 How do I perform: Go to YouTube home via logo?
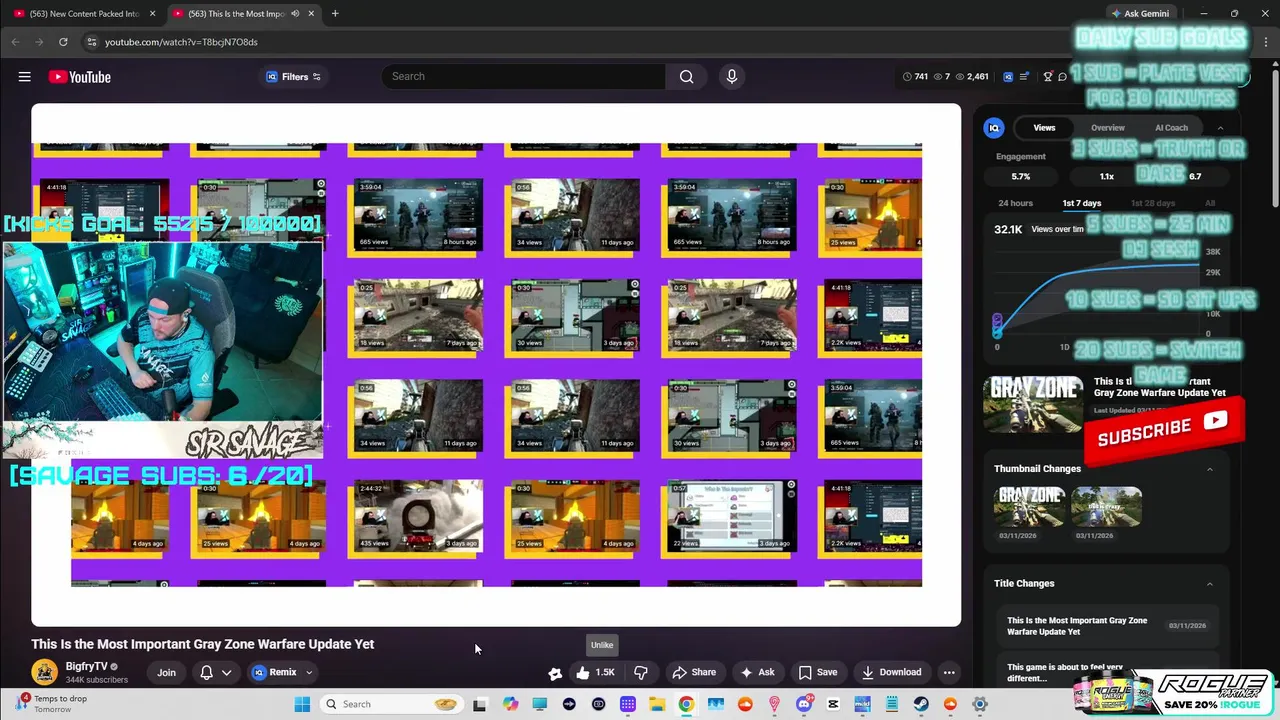79,77
